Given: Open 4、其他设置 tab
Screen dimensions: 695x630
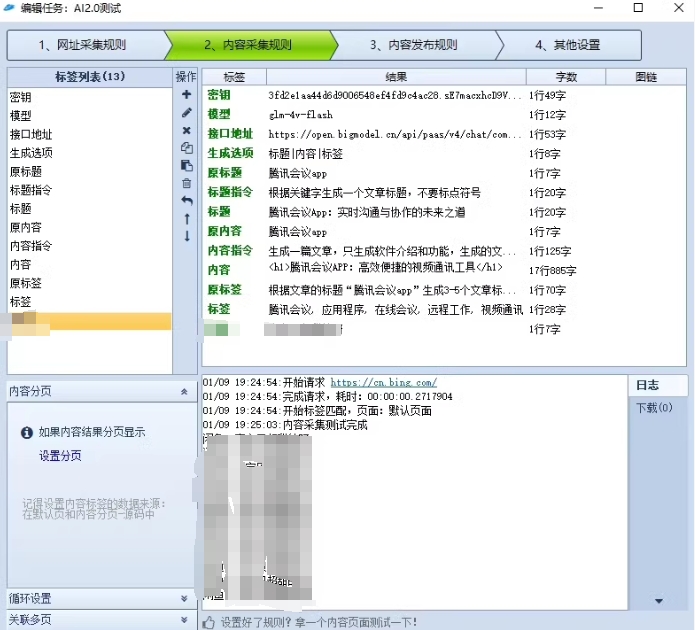Looking at the screenshot, I should point(568,45).
